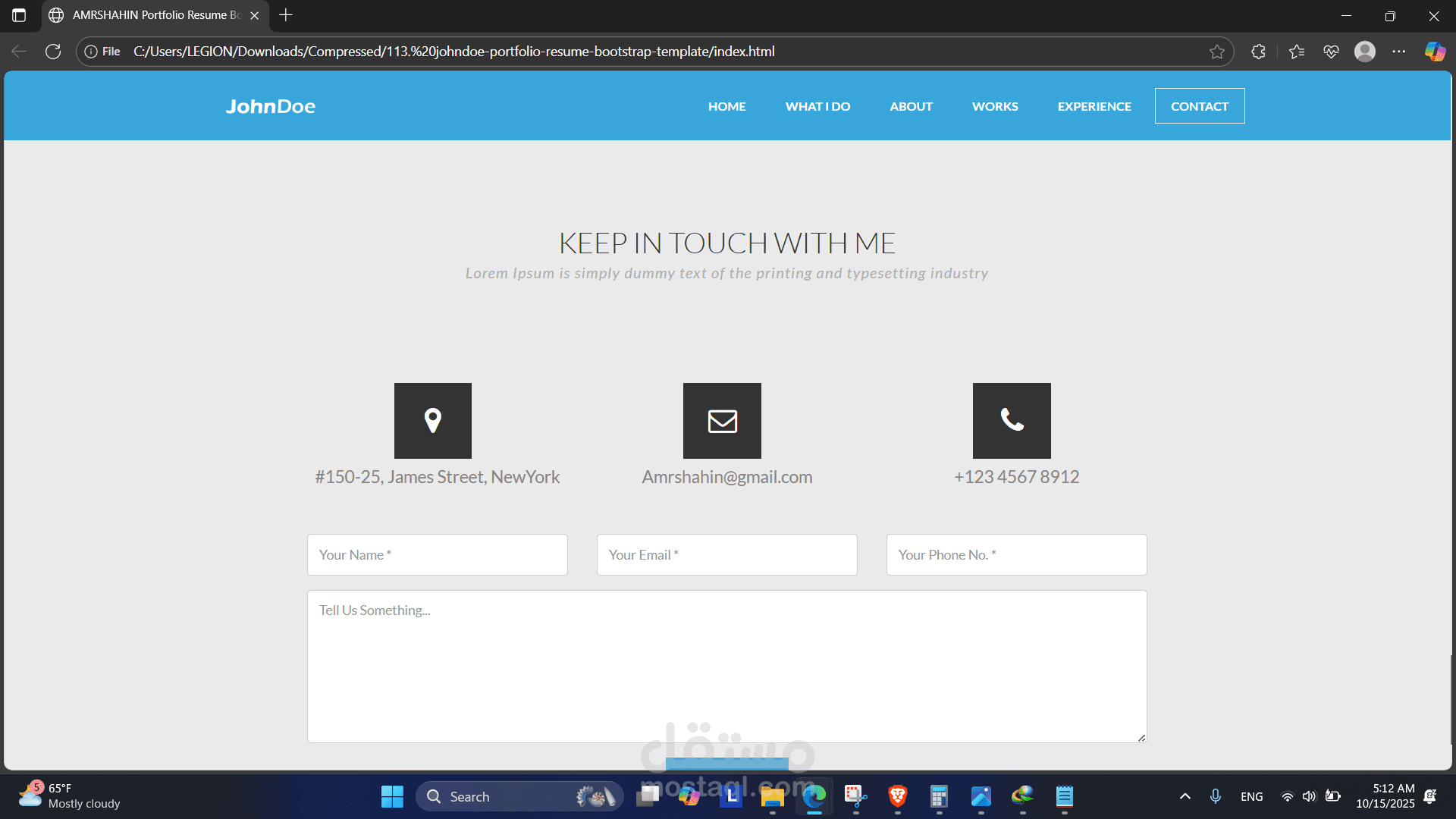This screenshot has width=1456, height=819.
Task: Open EXPERIENCE section in navbar
Action: (x=1094, y=106)
